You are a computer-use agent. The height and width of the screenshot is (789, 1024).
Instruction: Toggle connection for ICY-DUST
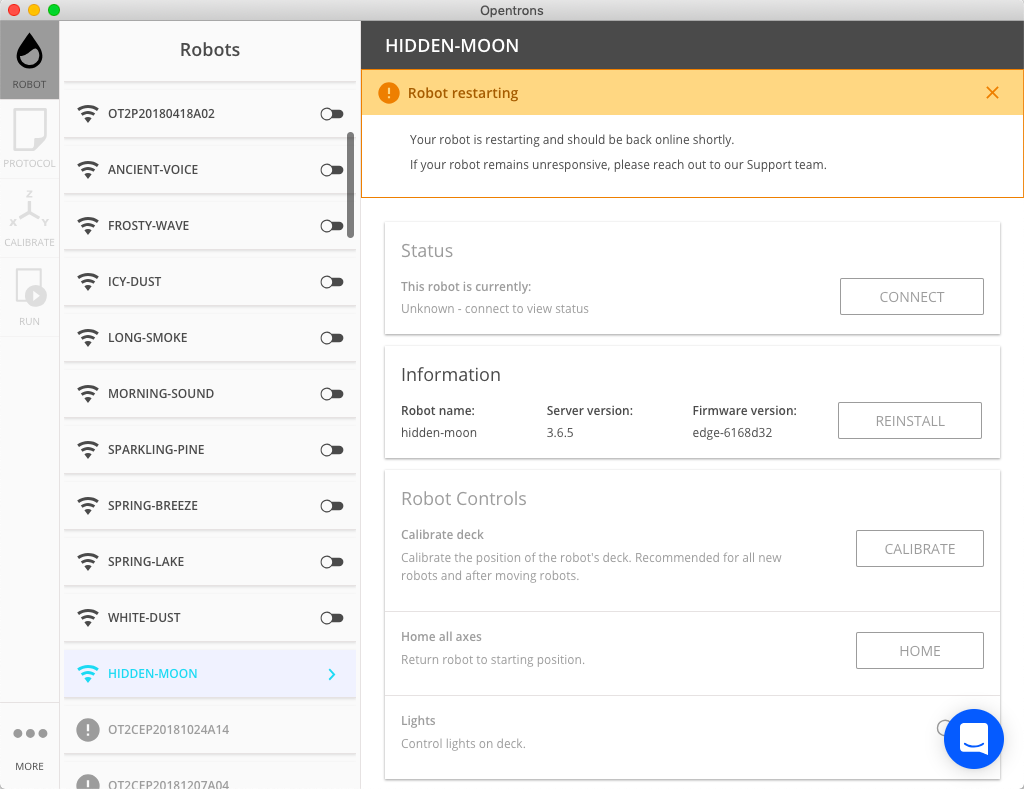click(x=332, y=282)
